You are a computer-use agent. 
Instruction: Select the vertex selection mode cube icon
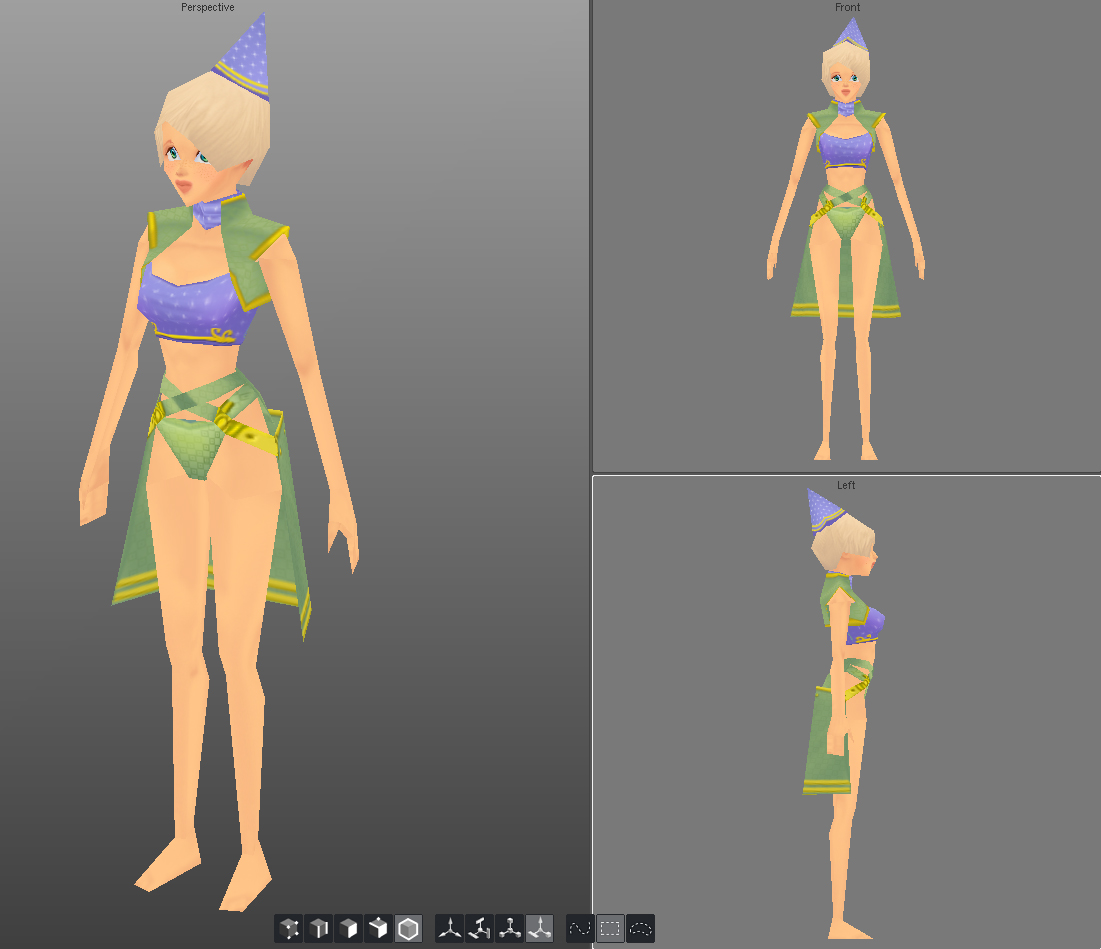pyautogui.click(x=289, y=929)
